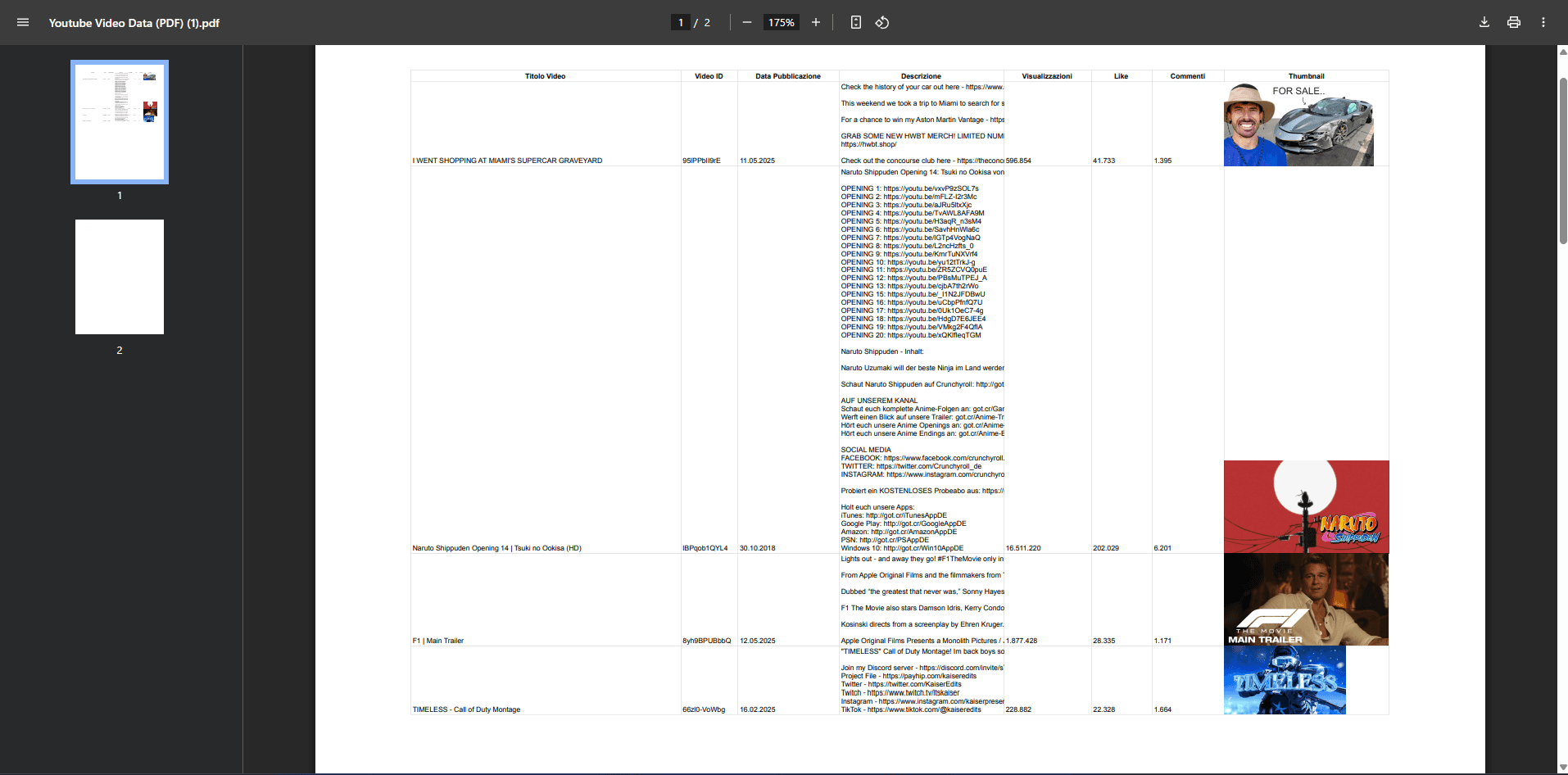Screen dimensions: 1568x775
Task: Download the PDF file
Action: coord(1484,22)
